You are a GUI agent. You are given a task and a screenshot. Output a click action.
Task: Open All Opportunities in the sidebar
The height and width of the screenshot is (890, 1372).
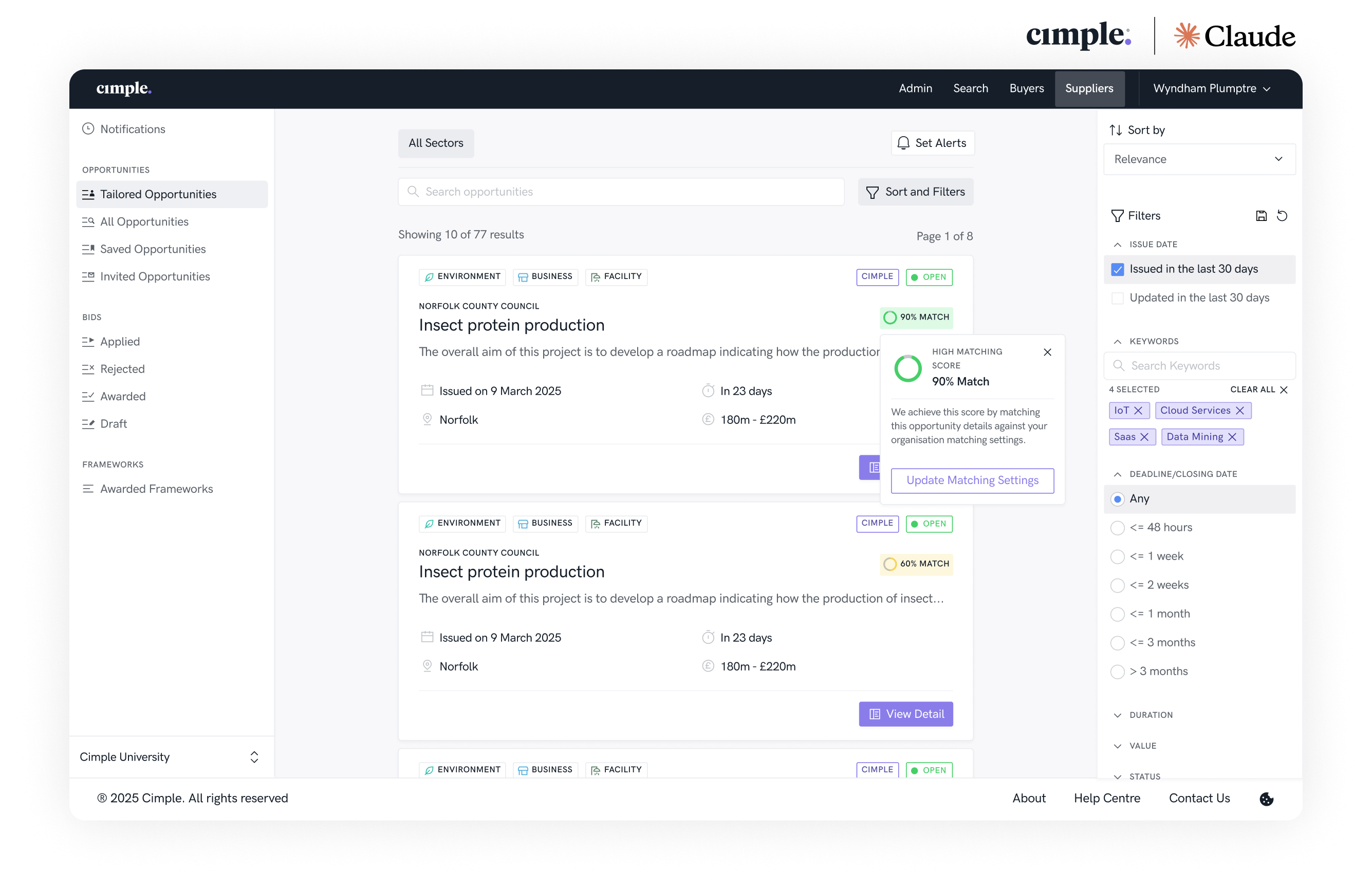click(172, 222)
